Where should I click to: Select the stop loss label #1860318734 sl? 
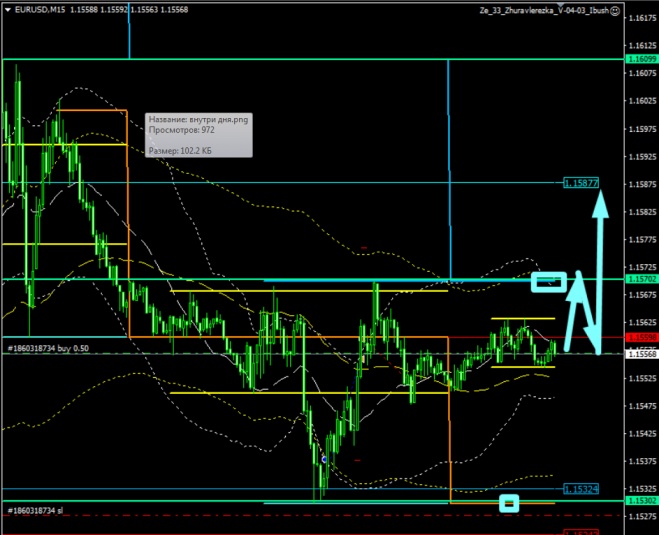[x=35, y=510]
